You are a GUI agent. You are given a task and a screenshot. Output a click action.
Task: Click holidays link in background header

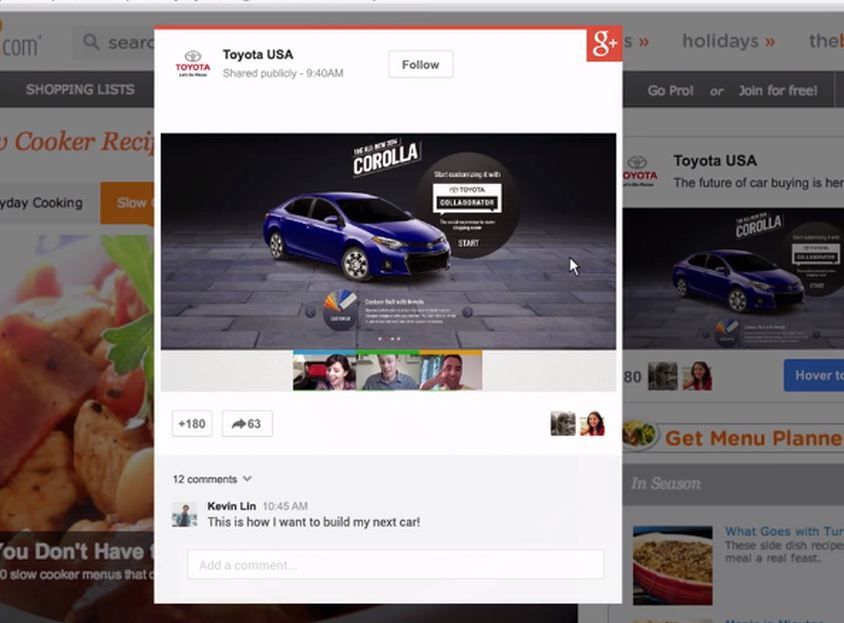729,41
